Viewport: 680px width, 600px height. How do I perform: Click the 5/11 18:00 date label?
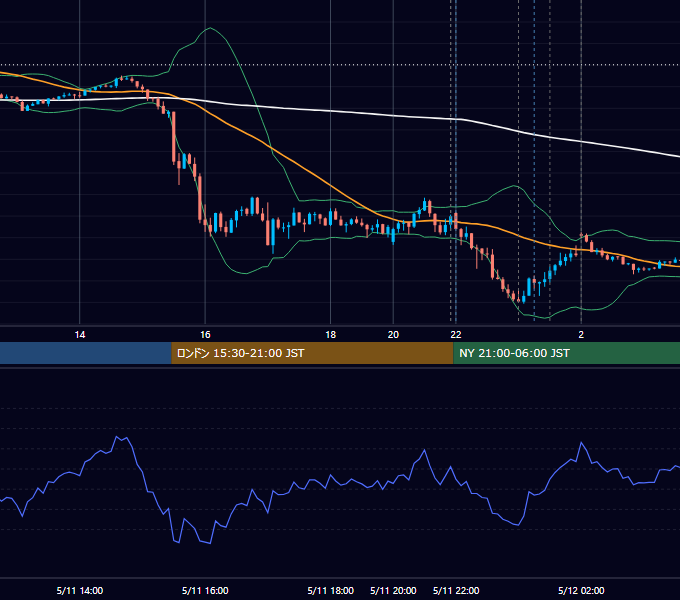coord(330,590)
